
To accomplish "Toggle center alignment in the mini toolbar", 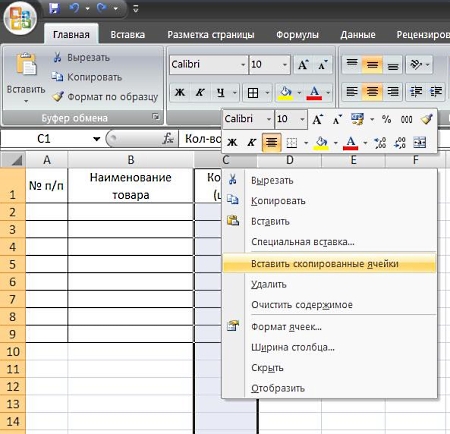I will [x=271, y=143].
